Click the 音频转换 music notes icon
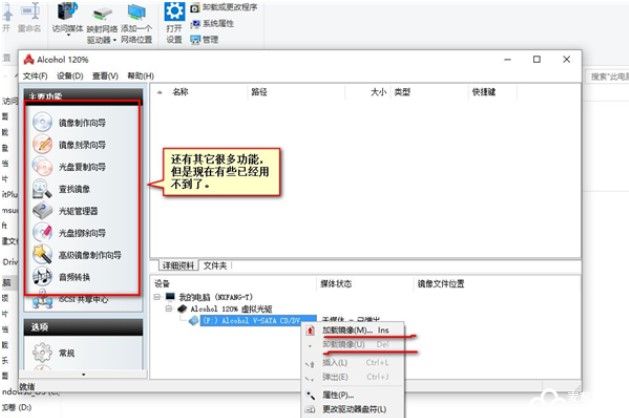Screen dimensions: 629x418 coord(42,276)
